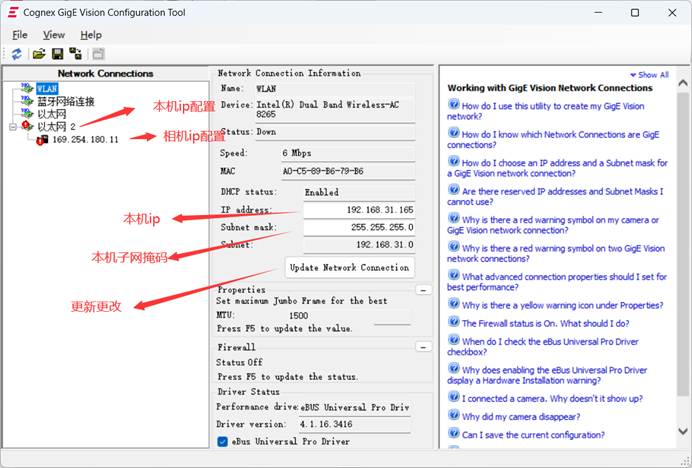
Task: Click help icon for 'camera doesn't show up'
Action: click(454, 397)
